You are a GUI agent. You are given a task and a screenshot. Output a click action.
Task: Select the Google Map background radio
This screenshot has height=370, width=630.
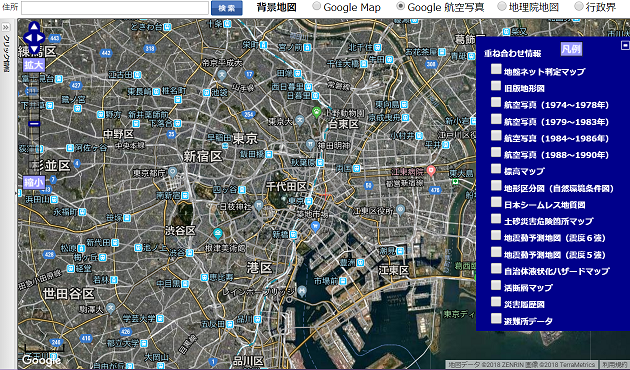click(317, 6)
